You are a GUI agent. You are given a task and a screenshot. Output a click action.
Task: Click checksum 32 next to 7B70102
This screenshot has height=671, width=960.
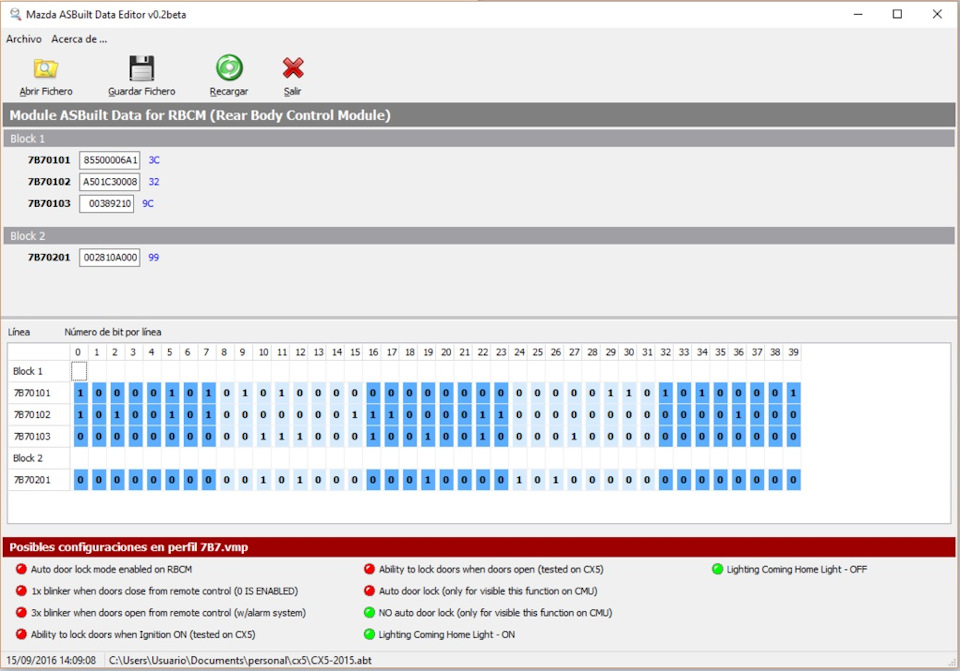pos(154,182)
